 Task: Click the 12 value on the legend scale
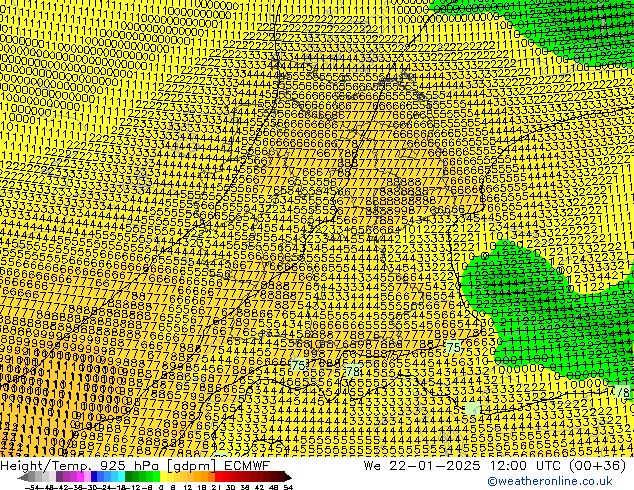click(187, 488)
